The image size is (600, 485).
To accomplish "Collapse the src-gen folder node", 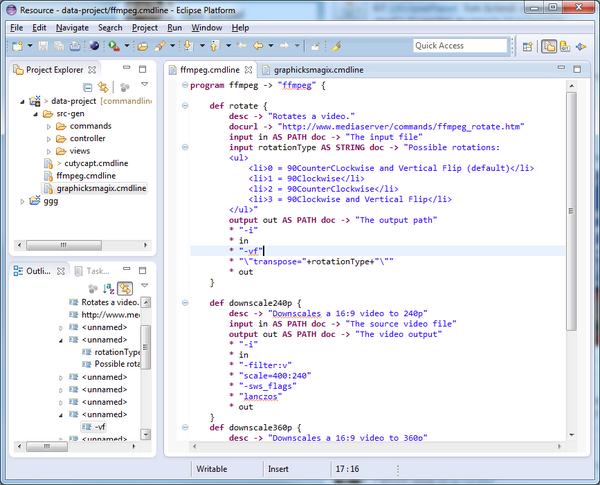I will pyautogui.click(x=36, y=114).
